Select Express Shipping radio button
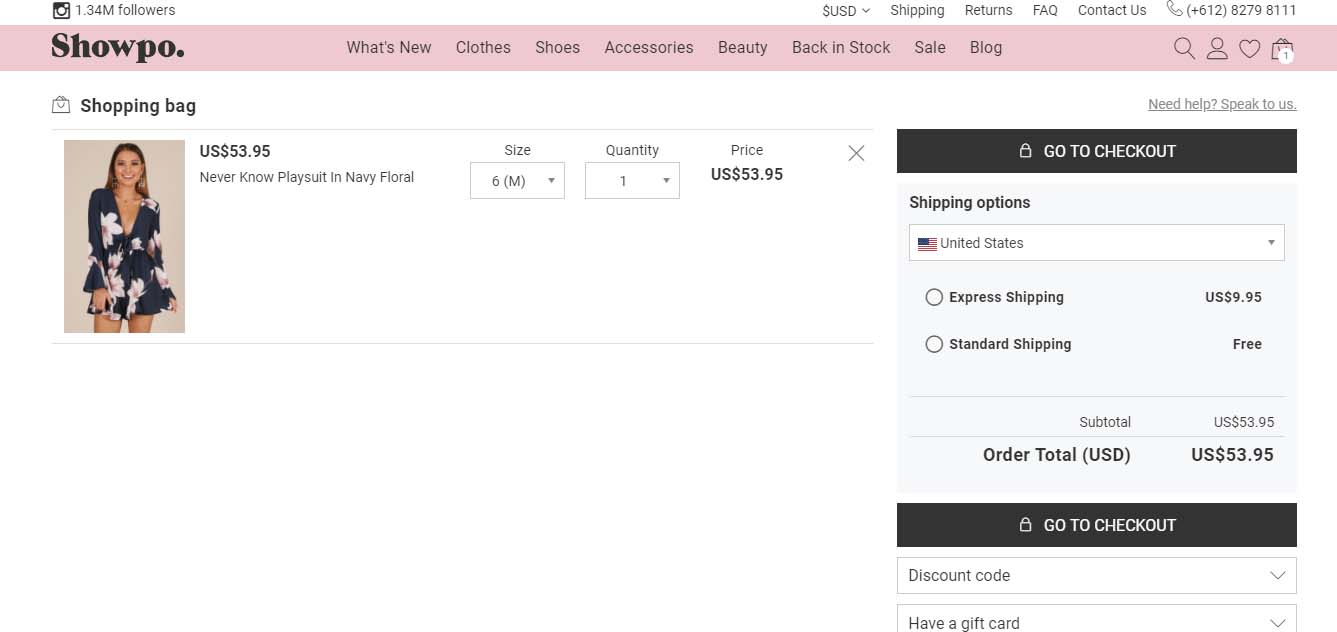1337x632 pixels. [934, 297]
